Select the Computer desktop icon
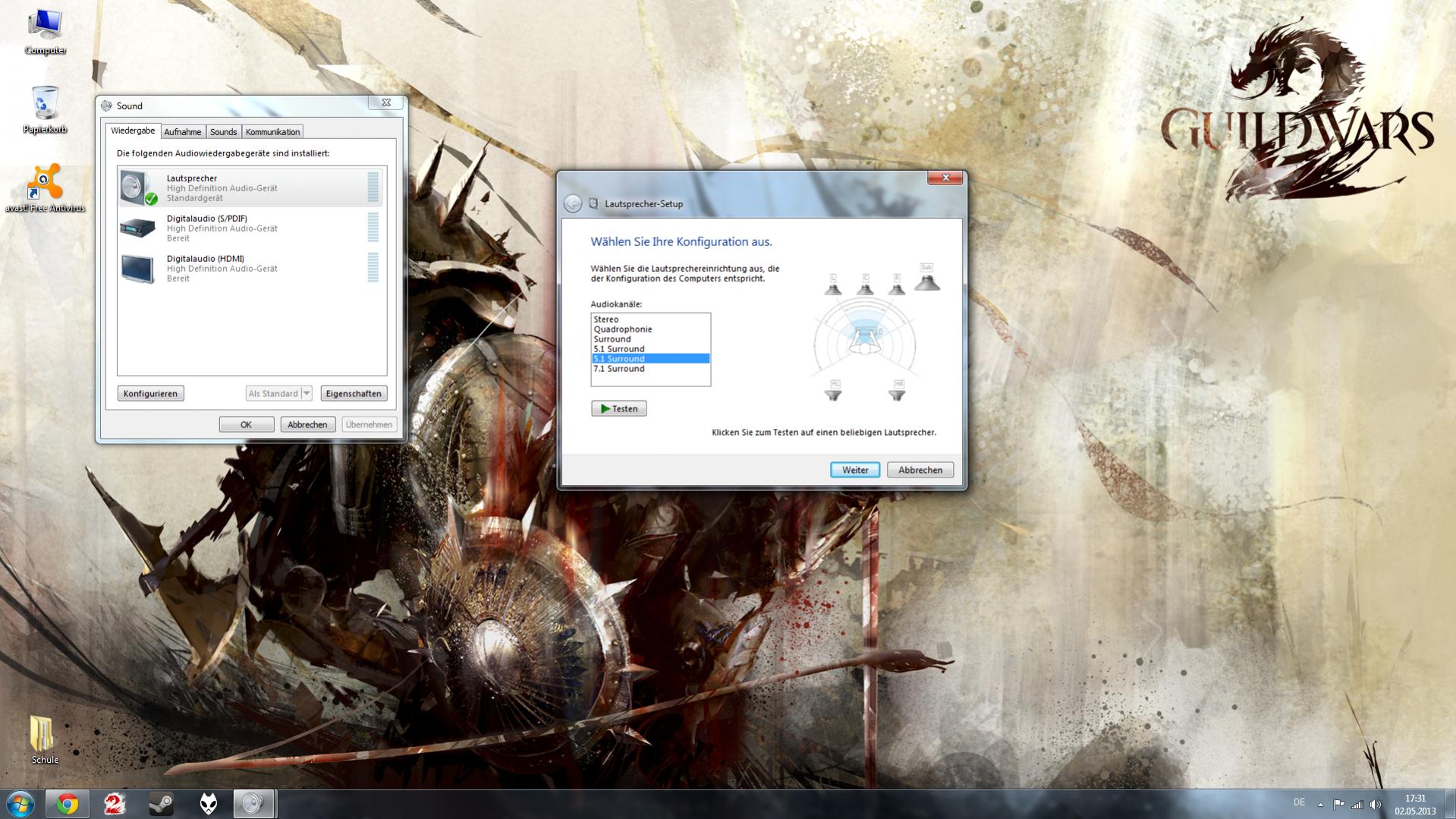Viewport: 1456px width, 819px height. click(45, 32)
